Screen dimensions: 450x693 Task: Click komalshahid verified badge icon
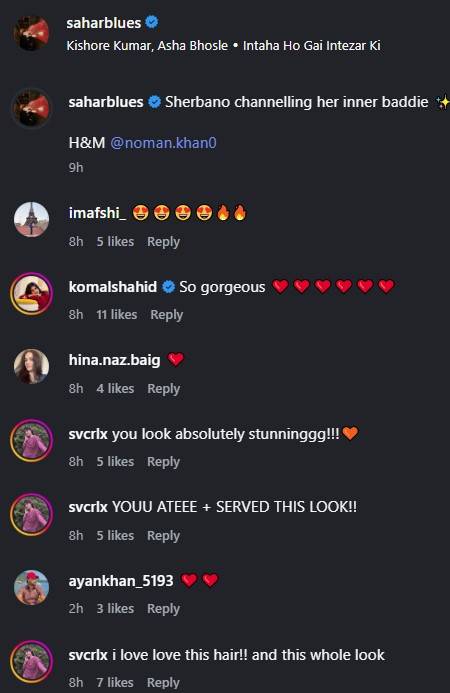pyautogui.click(x=168, y=287)
